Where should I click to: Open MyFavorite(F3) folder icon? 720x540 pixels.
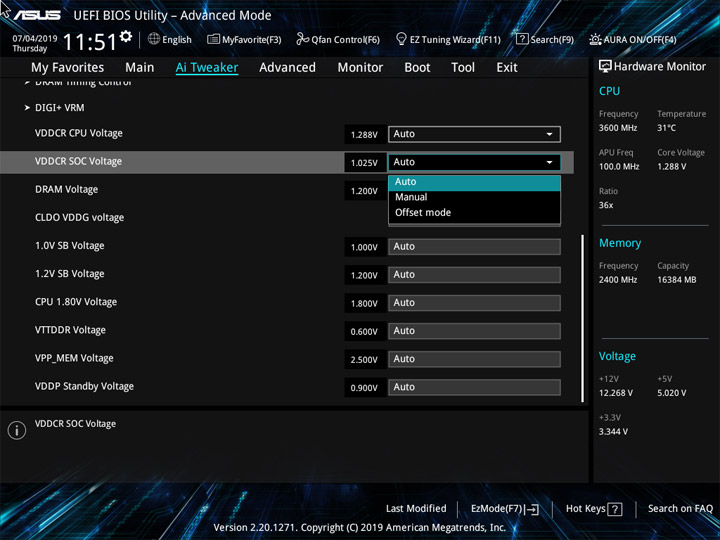(x=213, y=39)
